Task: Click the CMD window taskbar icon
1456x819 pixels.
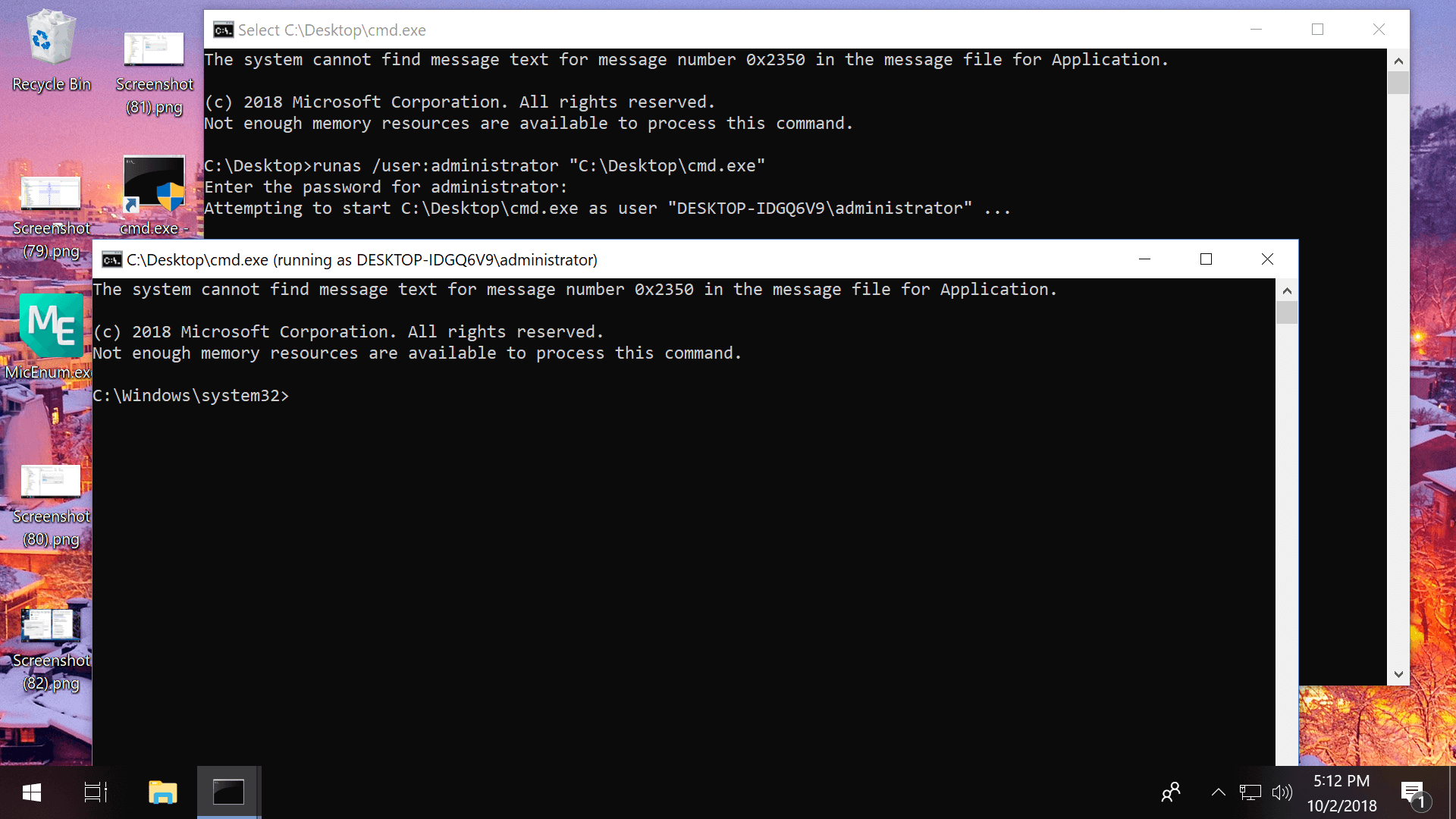Action: (228, 792)
